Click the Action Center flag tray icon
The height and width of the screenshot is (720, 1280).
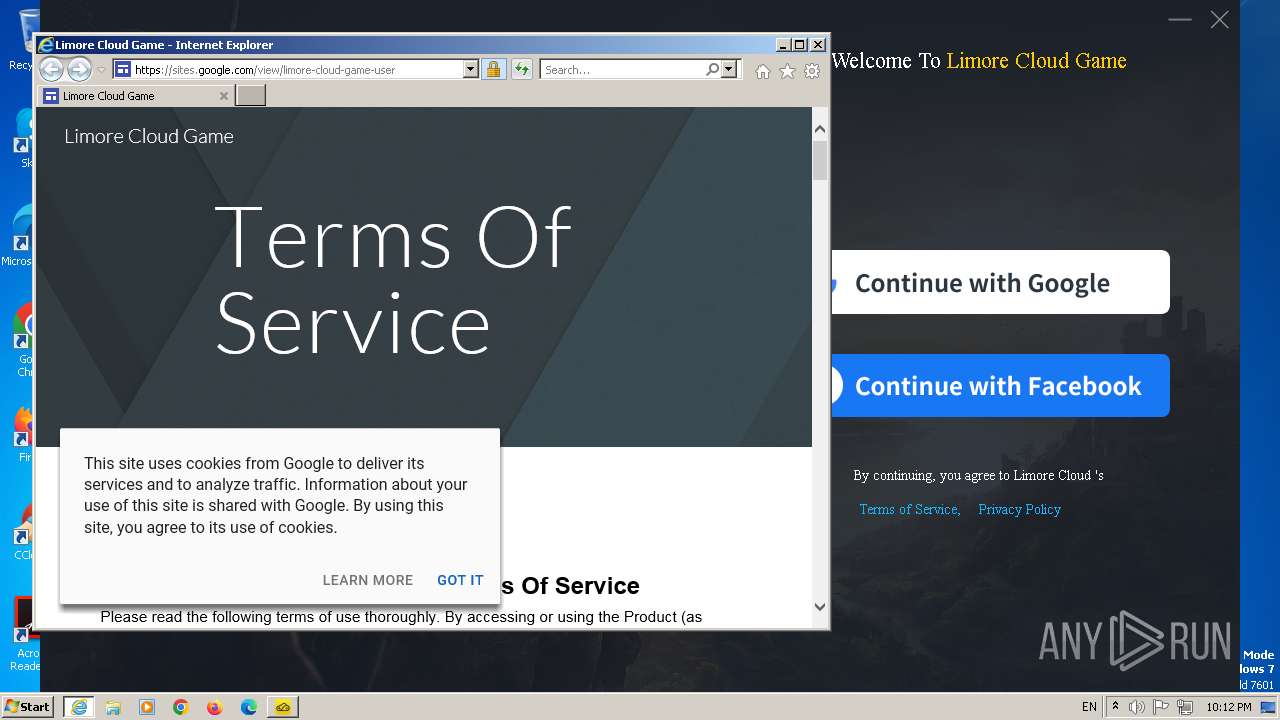pyautogui.click(x=1162, y=707)
